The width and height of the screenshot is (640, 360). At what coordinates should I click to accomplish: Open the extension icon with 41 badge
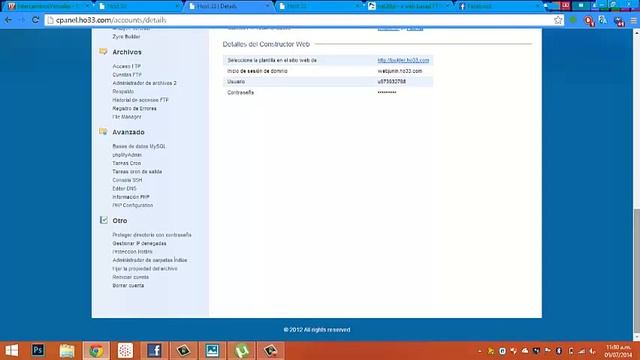tap(619, 21)
